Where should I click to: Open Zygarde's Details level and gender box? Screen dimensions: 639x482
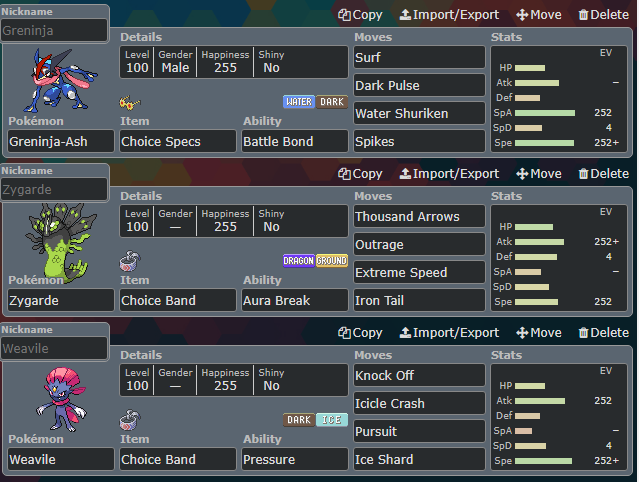click(234, 221)
